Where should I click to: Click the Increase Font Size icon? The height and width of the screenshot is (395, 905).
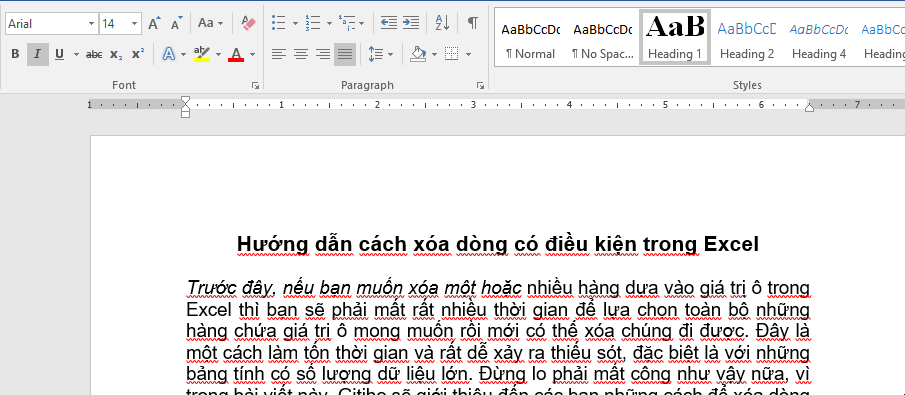pos(154,24)
